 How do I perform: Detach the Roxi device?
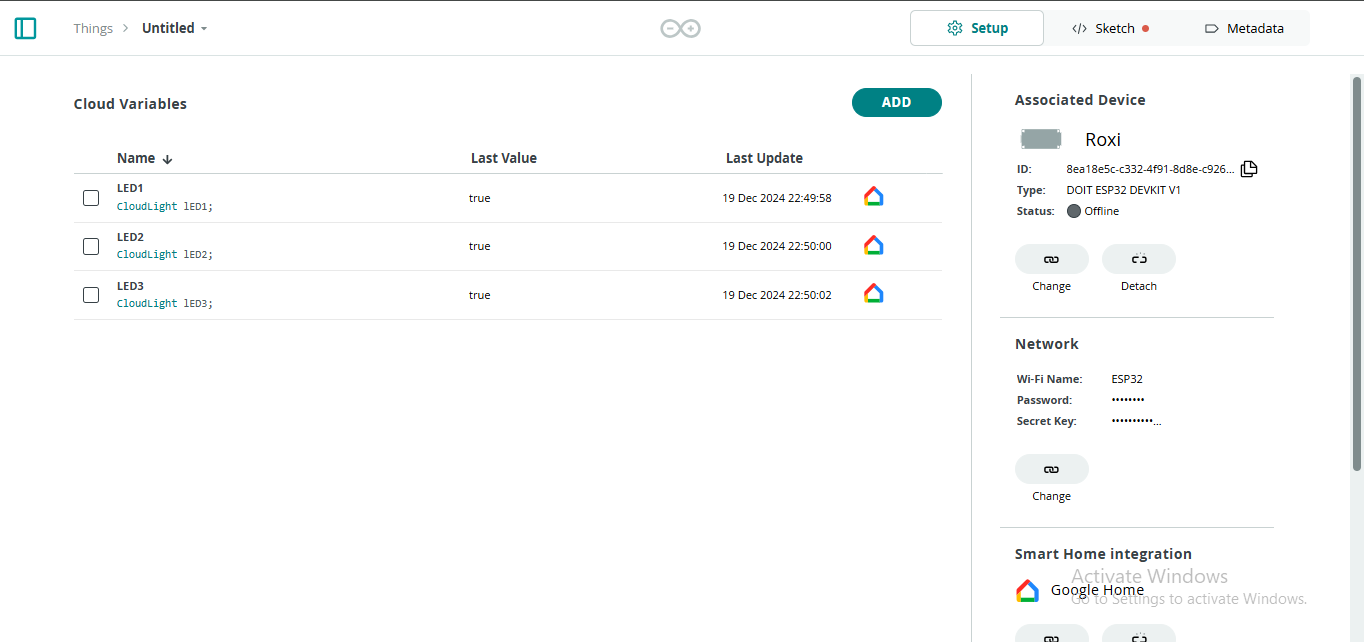[1138, 259]
